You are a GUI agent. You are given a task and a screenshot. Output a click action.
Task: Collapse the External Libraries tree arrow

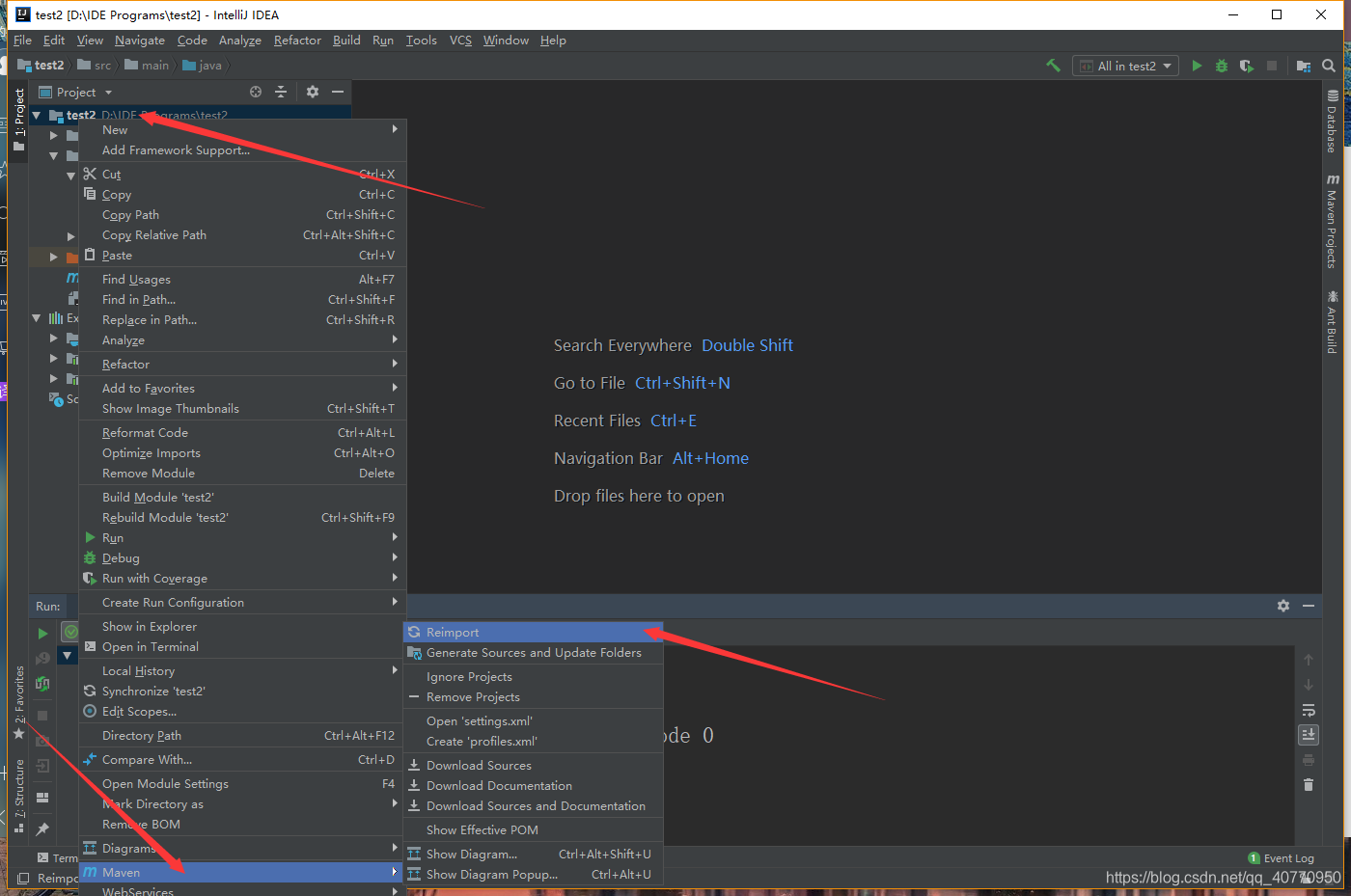[37, 317]
